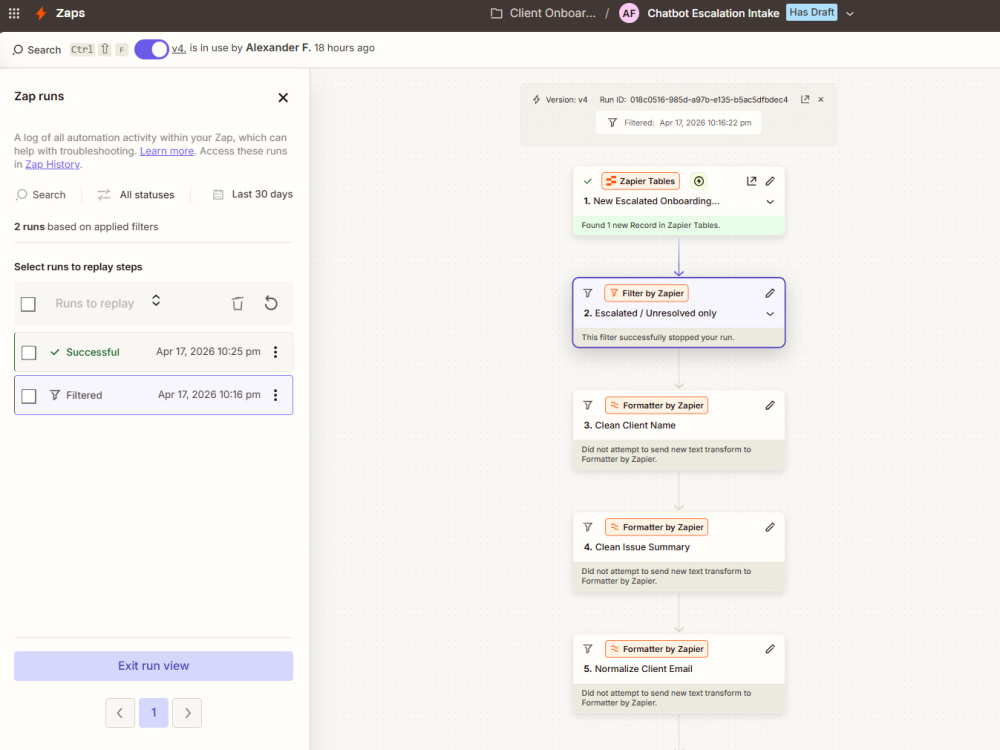Click Formatter badge on Clean Issue Summary step

click(656, 527)
